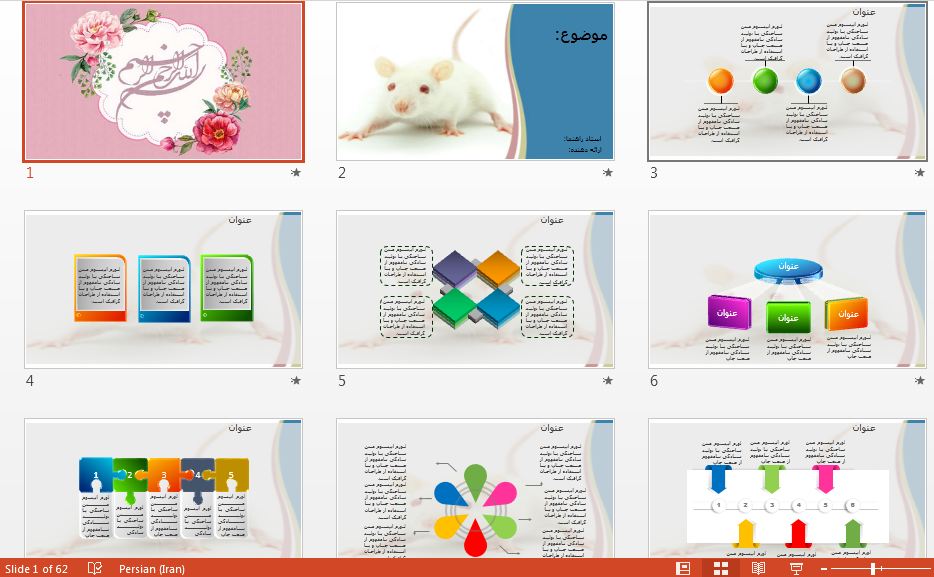
Task: Select slide 1 with floral calligraphy
Action: pyautogui.click(x=163, y=82)
